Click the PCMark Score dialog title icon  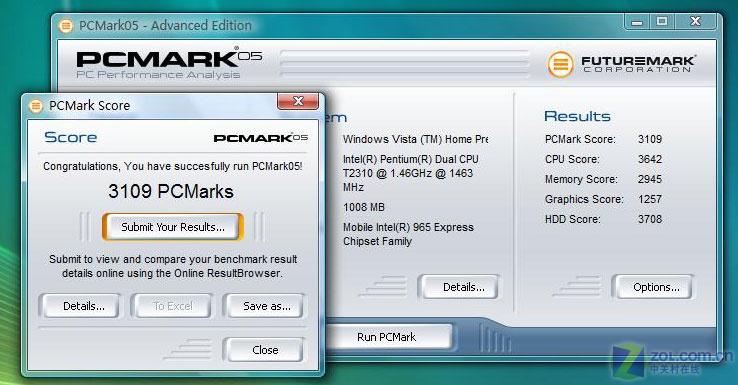coord(36,105)
